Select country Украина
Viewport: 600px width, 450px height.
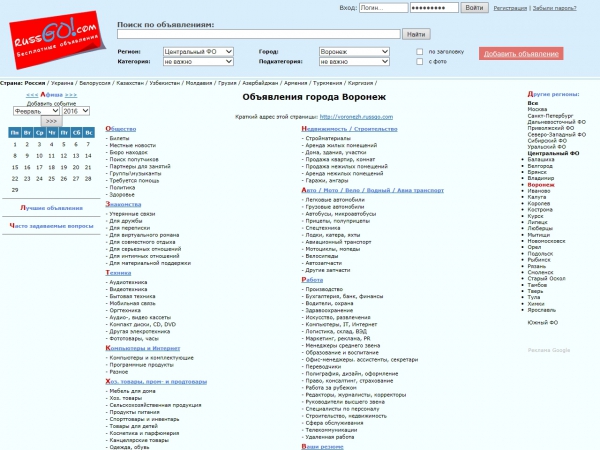click(62, 83)
